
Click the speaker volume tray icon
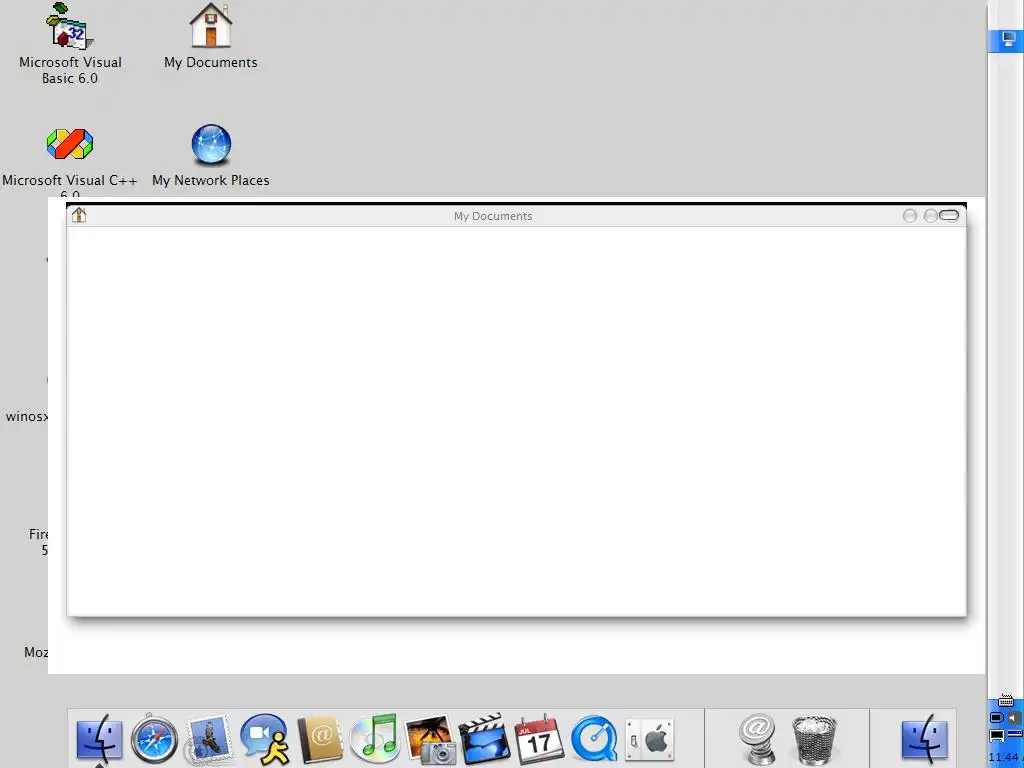tap(1014, 718)
